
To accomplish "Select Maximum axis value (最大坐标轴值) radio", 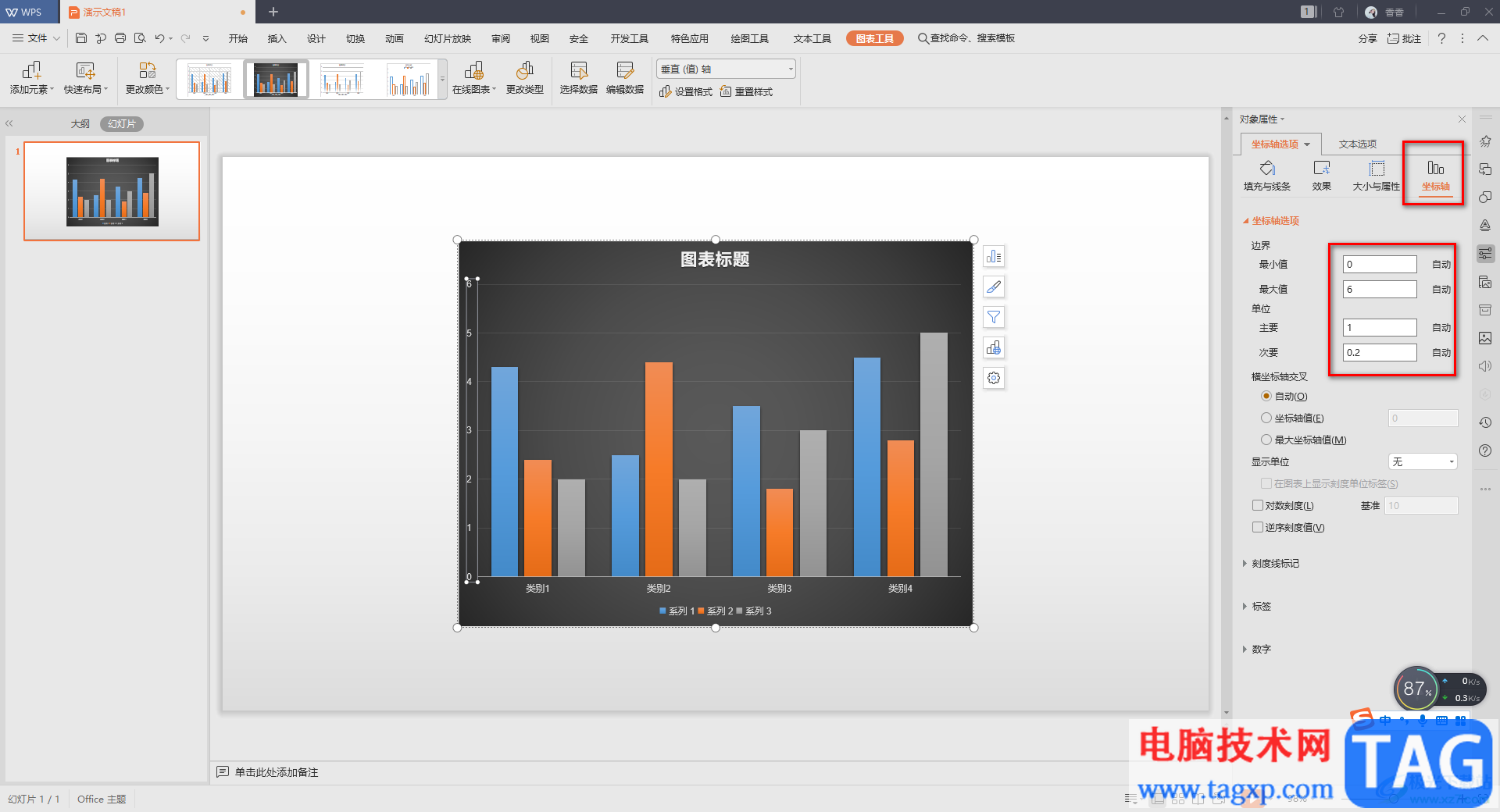I will [1266, 440].
